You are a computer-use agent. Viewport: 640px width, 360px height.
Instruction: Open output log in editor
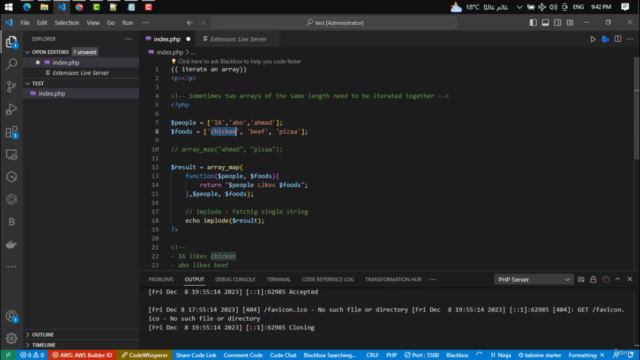point(606,280)
